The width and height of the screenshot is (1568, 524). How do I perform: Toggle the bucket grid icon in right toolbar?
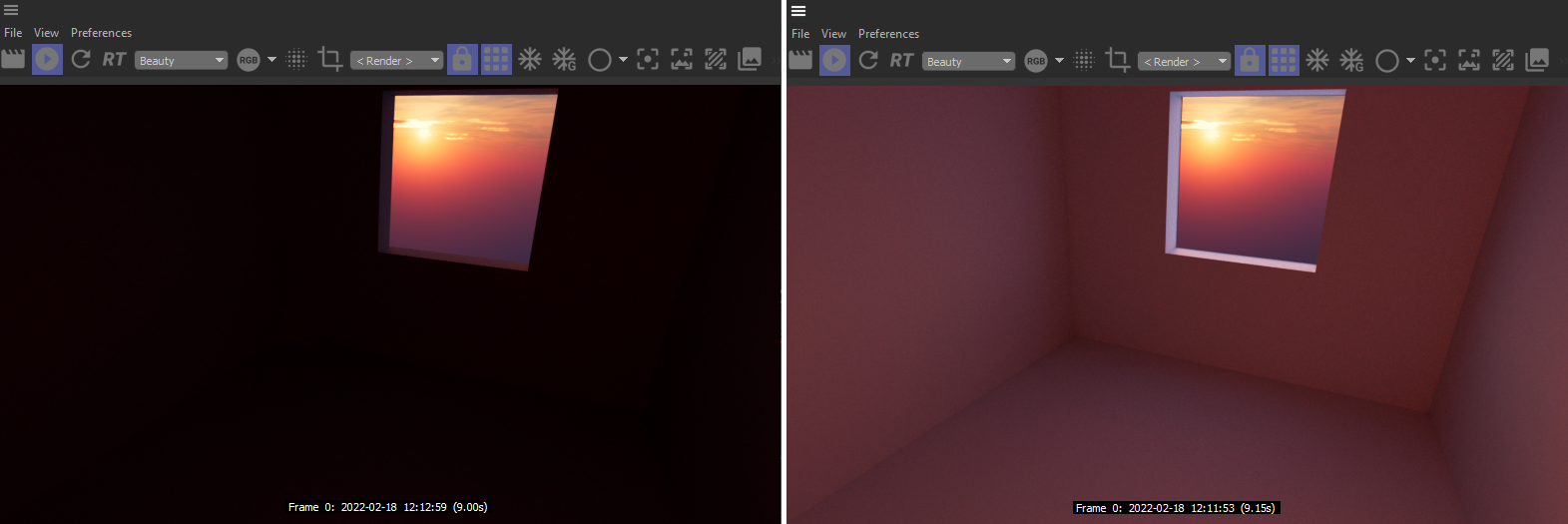[1284, 61]
